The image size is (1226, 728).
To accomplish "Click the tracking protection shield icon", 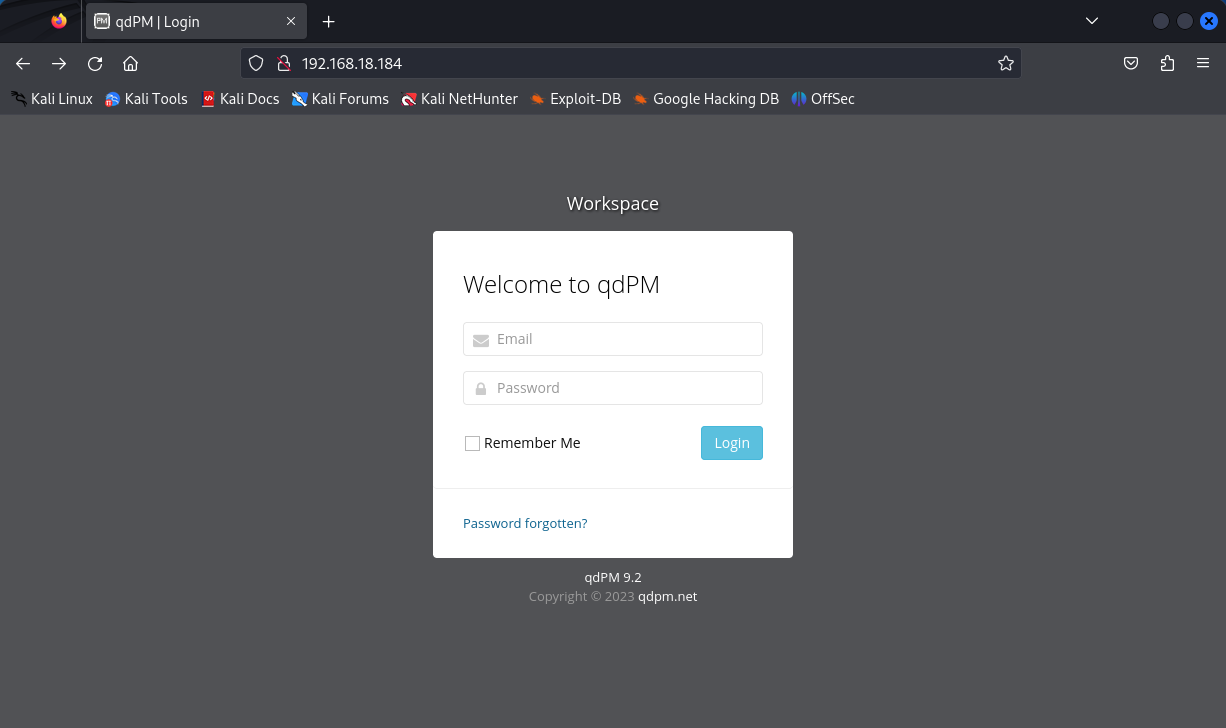I will pos(256,63).
